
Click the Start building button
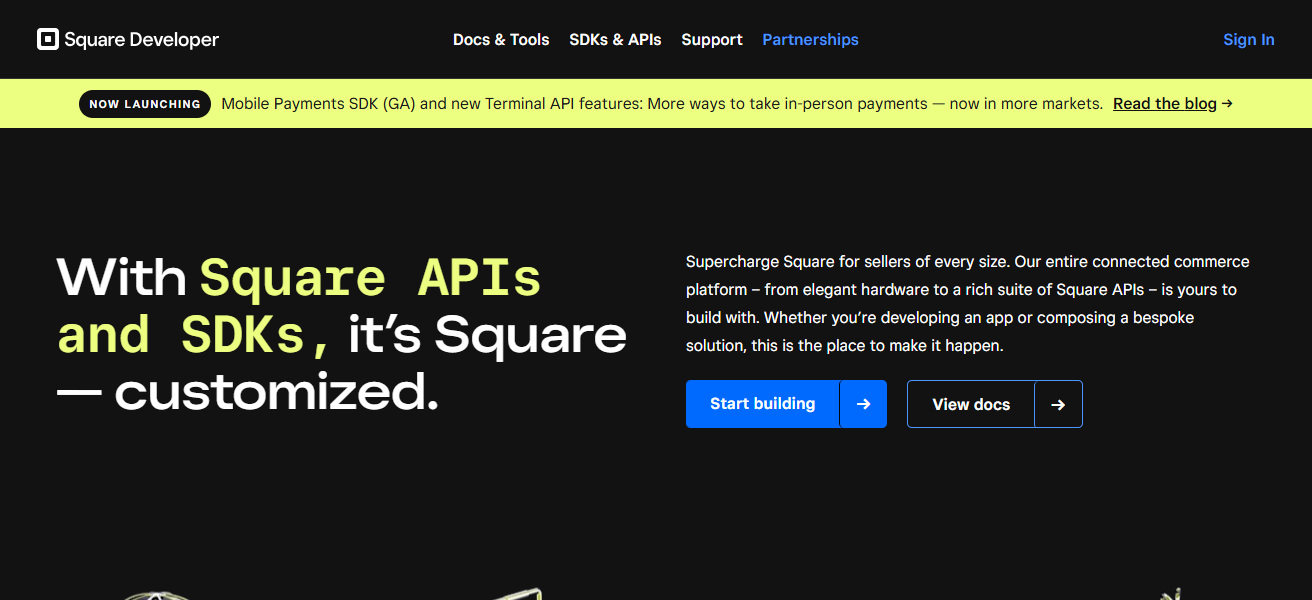pyautogui.click(x=762, y=403)
